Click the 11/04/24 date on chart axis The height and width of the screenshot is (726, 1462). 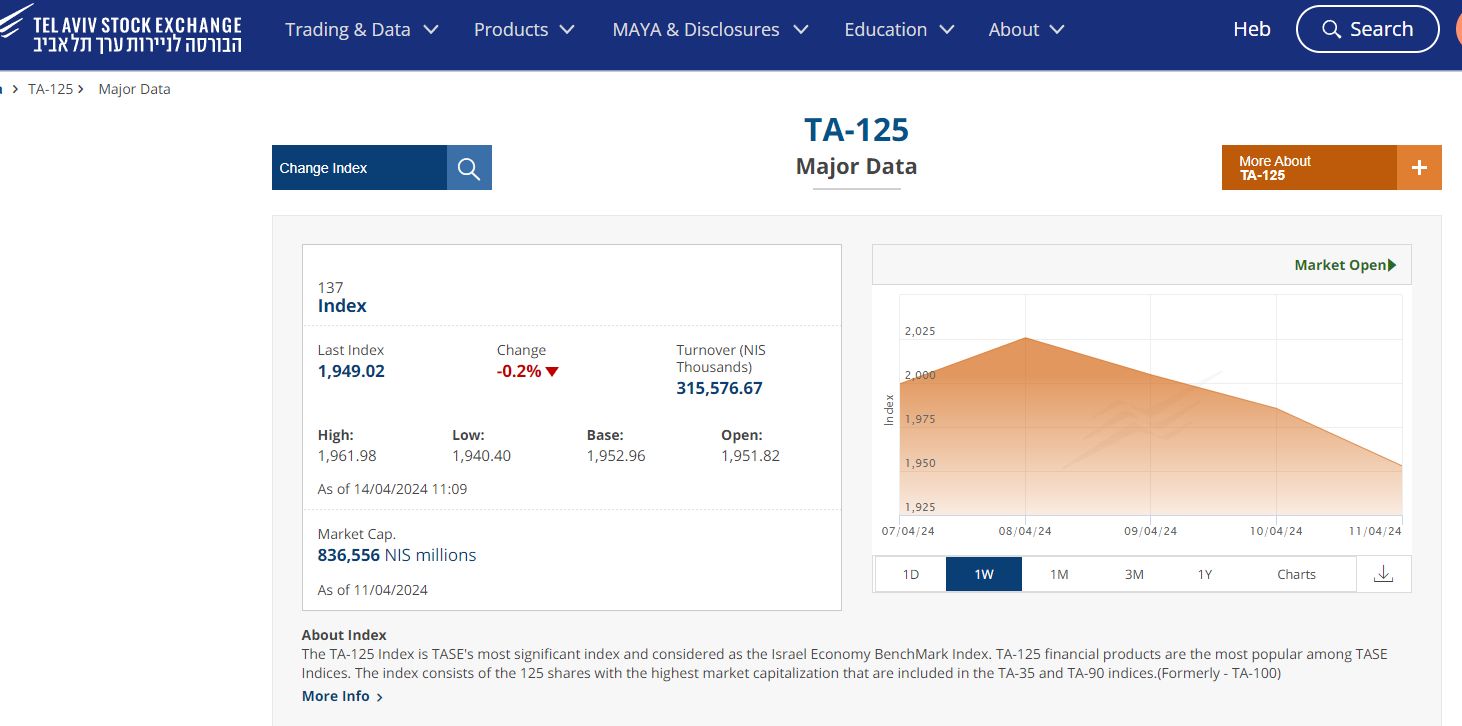1375,531
